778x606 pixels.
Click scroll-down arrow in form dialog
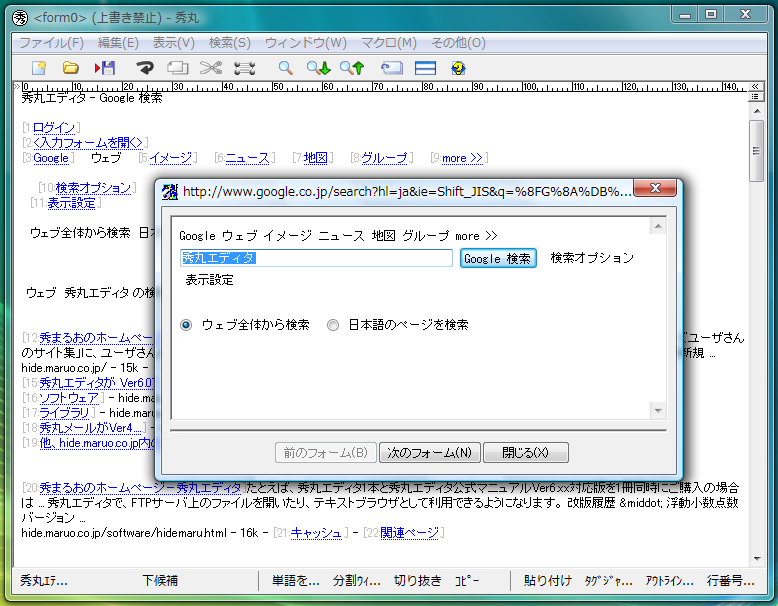click(x=658, y=410)
